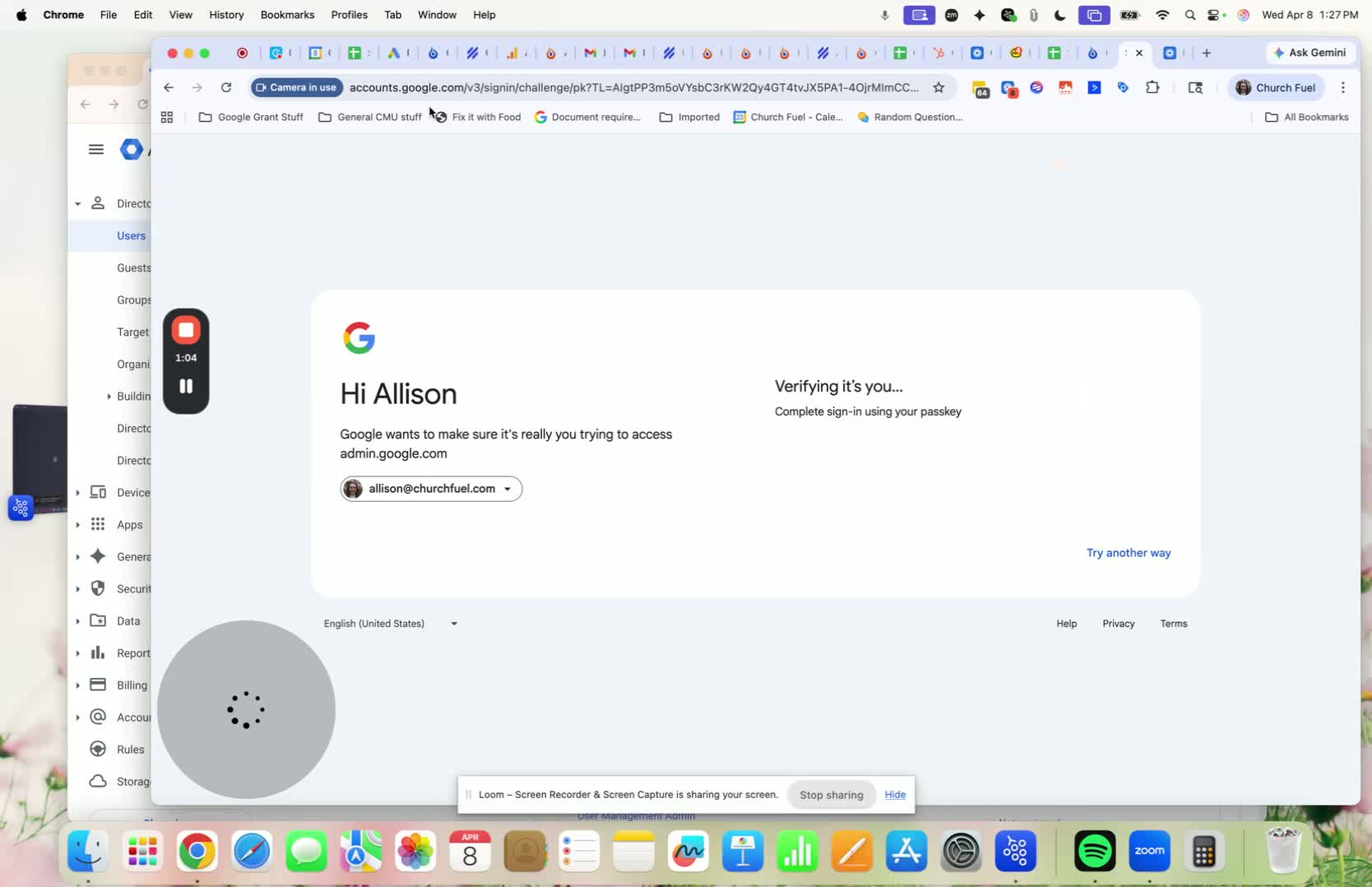
Task: Open Spotlight search in the menu bar
Action: pos(1190,15)
